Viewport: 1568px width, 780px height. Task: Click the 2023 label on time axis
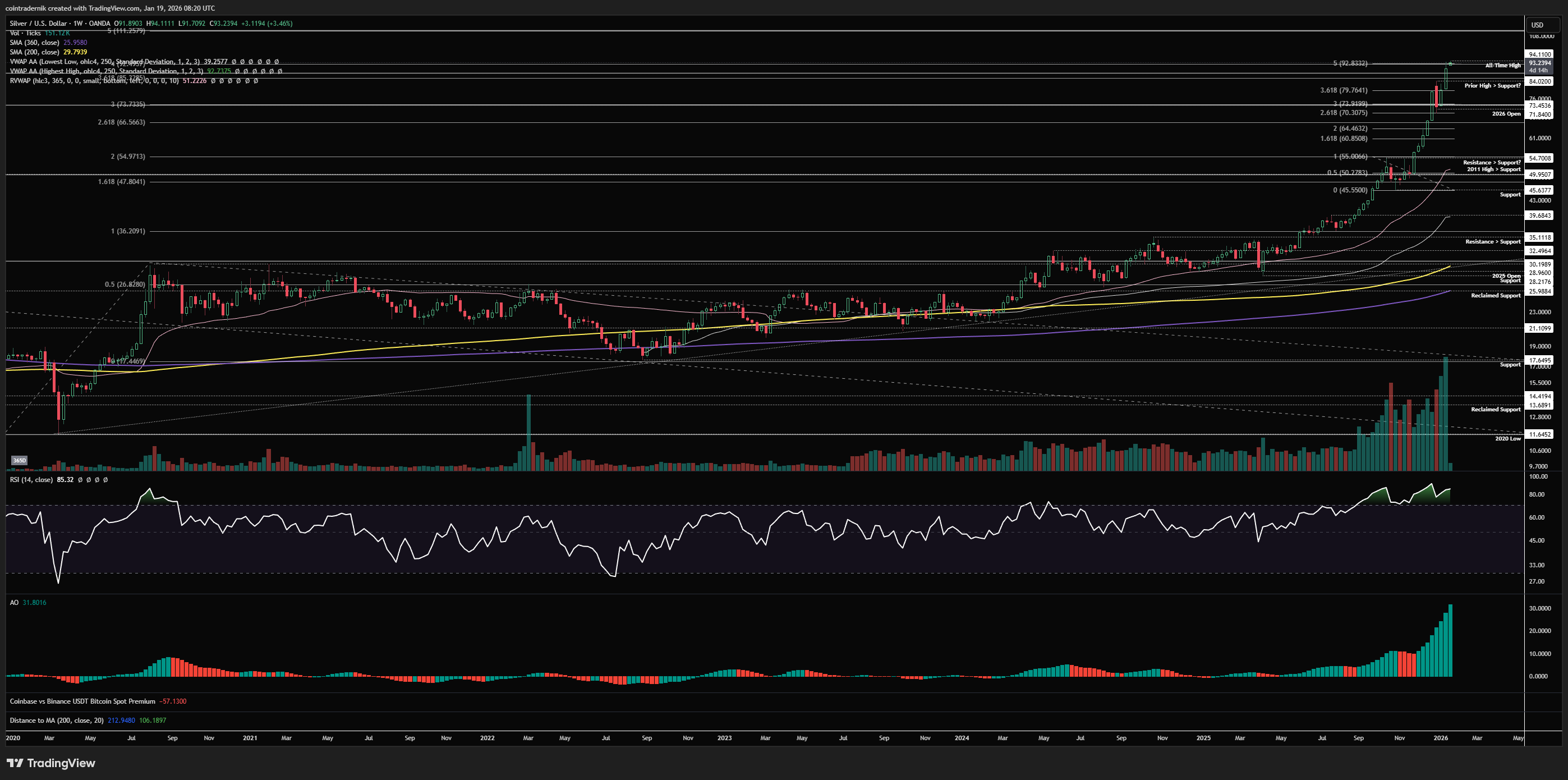click(724, 738)
